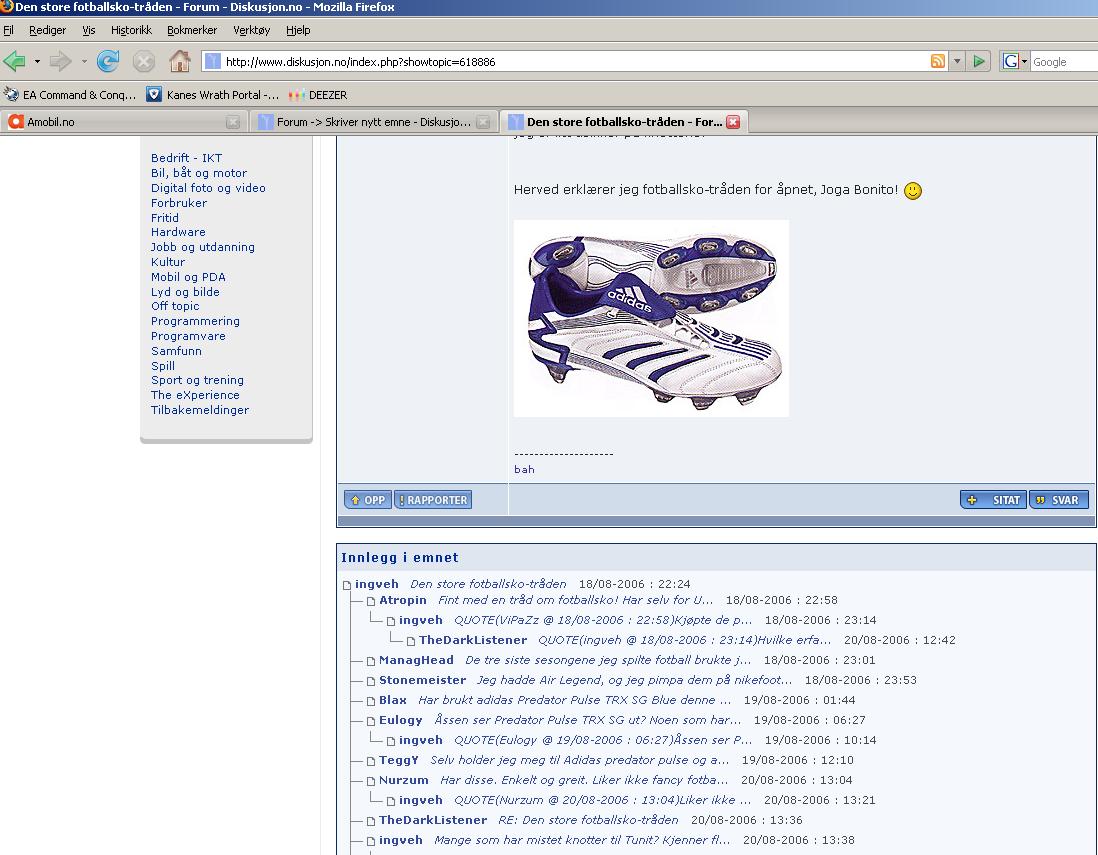Click the SITAT quote button
The image size is (1098, 855).
pyautogui.click(x=993, y=500)
